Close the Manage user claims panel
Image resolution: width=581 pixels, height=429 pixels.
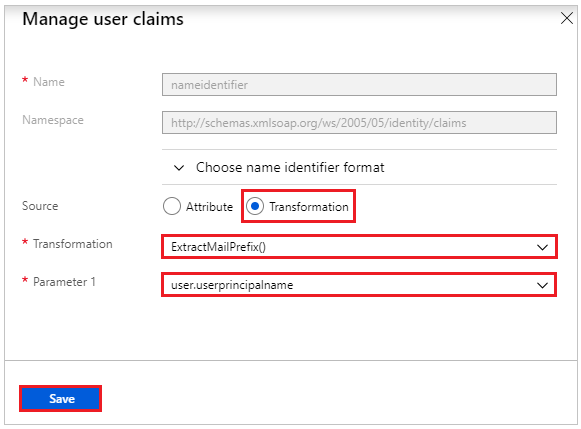point(567,18)
